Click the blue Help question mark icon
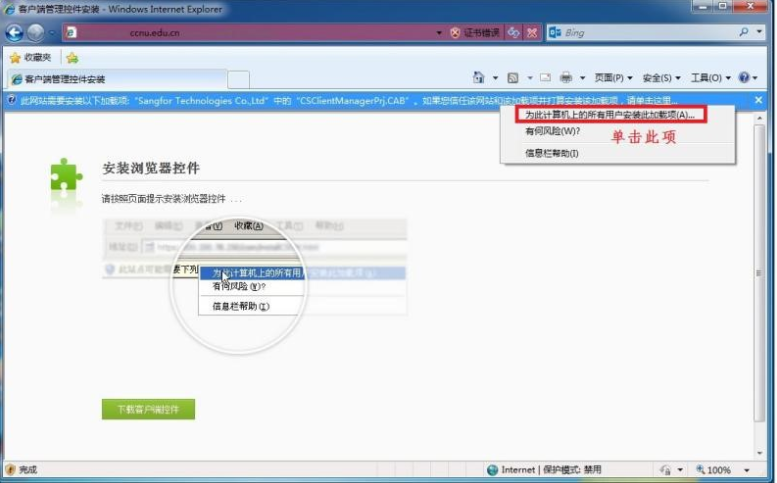Image resolution: width=777 pixels, height=483 pixels. pyautogui.click(x=744, y=78)
